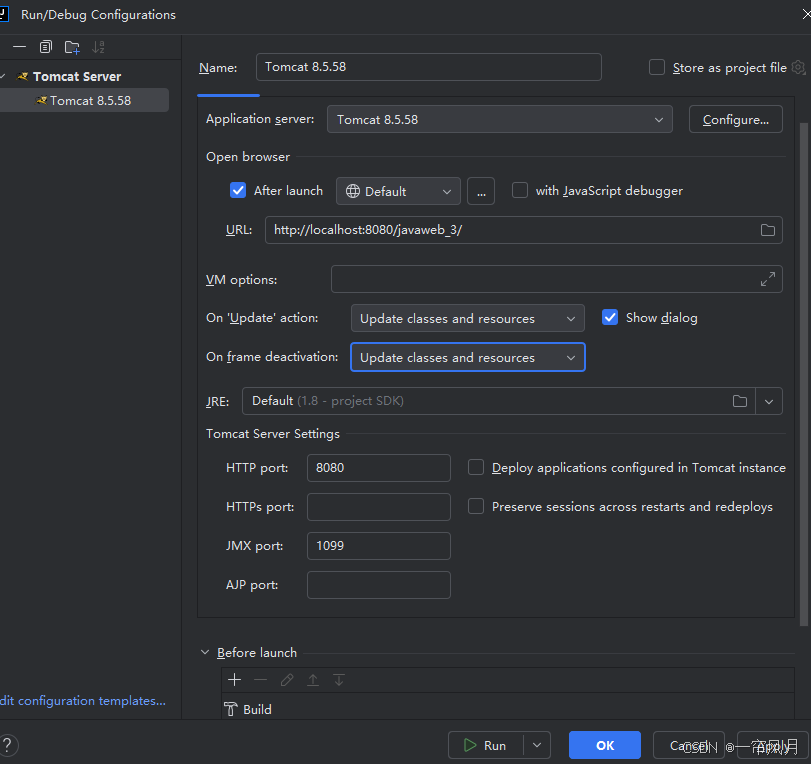Collapse Tomcat Server tree node
This screenshot has width=811, height=764.
(3, 77)
